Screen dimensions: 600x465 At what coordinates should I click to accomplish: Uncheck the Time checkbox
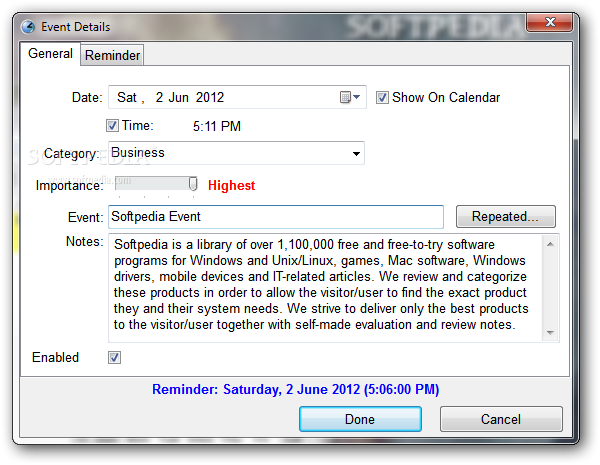click(x=112, y=126)
